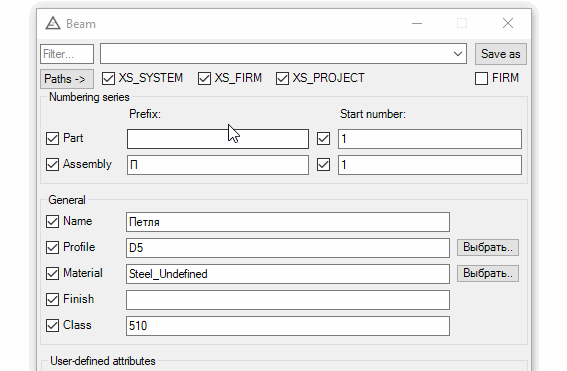Uncheck the Part numbering checkbox
Screen dimensions: 567x371
[x=52, y=138]
